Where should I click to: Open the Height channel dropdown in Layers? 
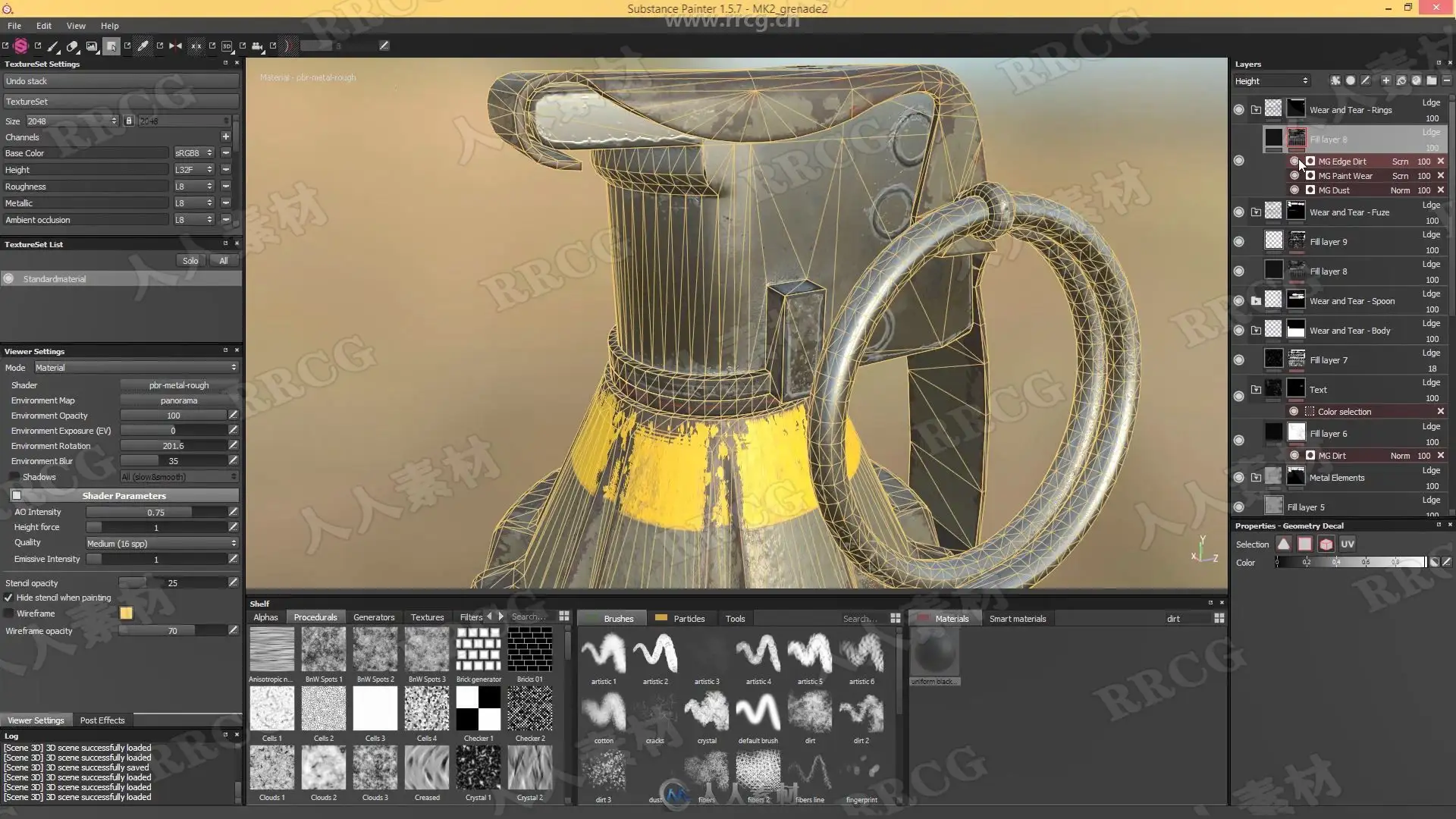coord(1271,81)
